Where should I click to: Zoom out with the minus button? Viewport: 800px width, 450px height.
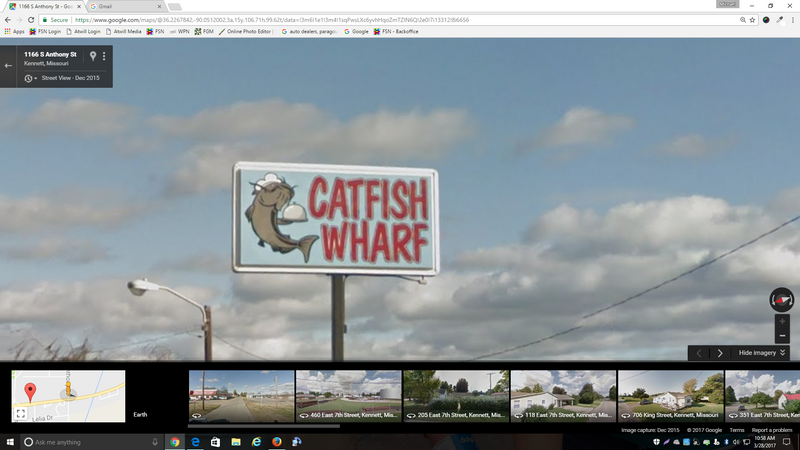click(782, 336)
